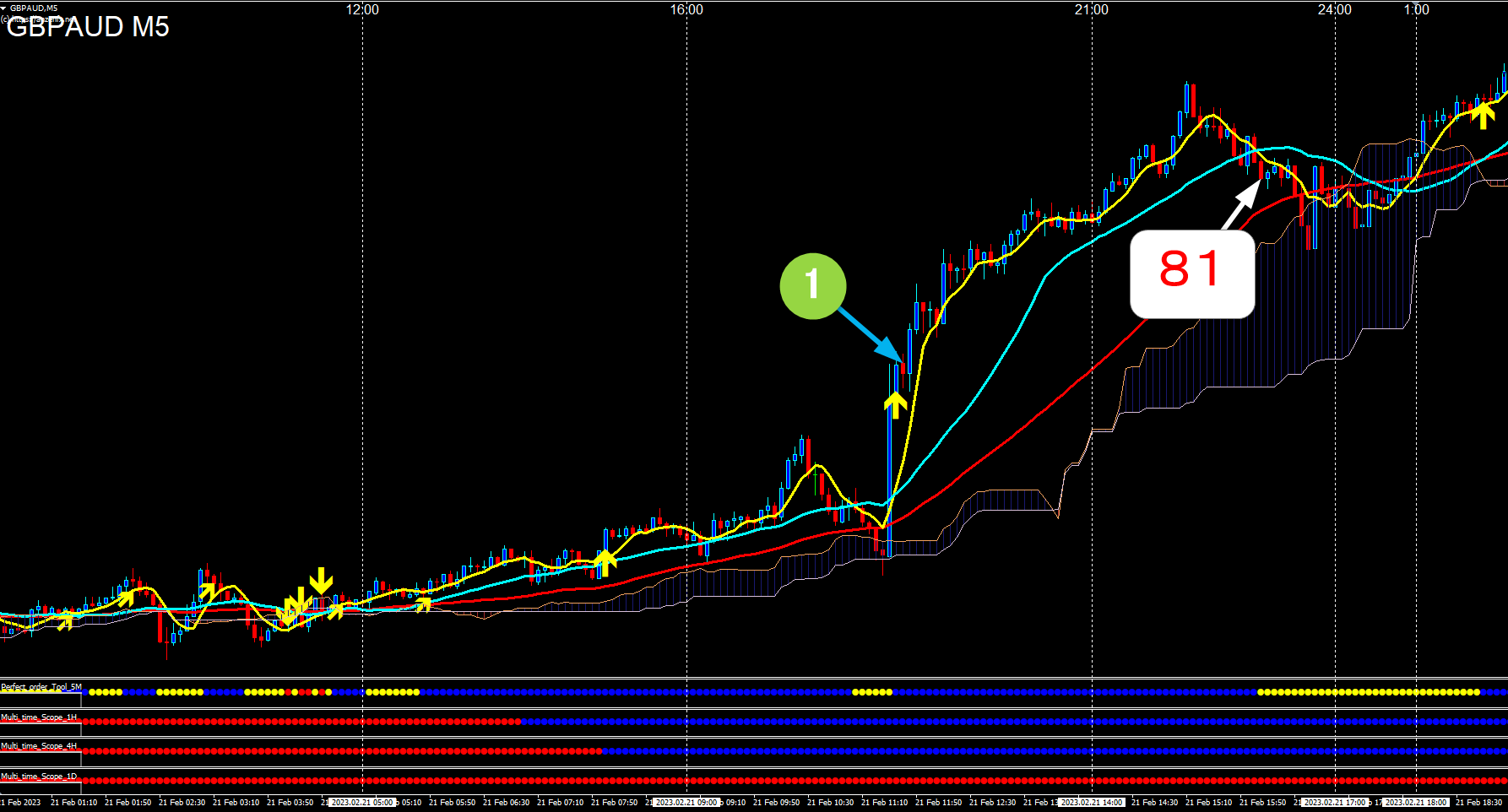Click the 21 Feb 05:50 axis label
The height and width of the screenshot is (812, 1508).
click(x=452, y=803)
